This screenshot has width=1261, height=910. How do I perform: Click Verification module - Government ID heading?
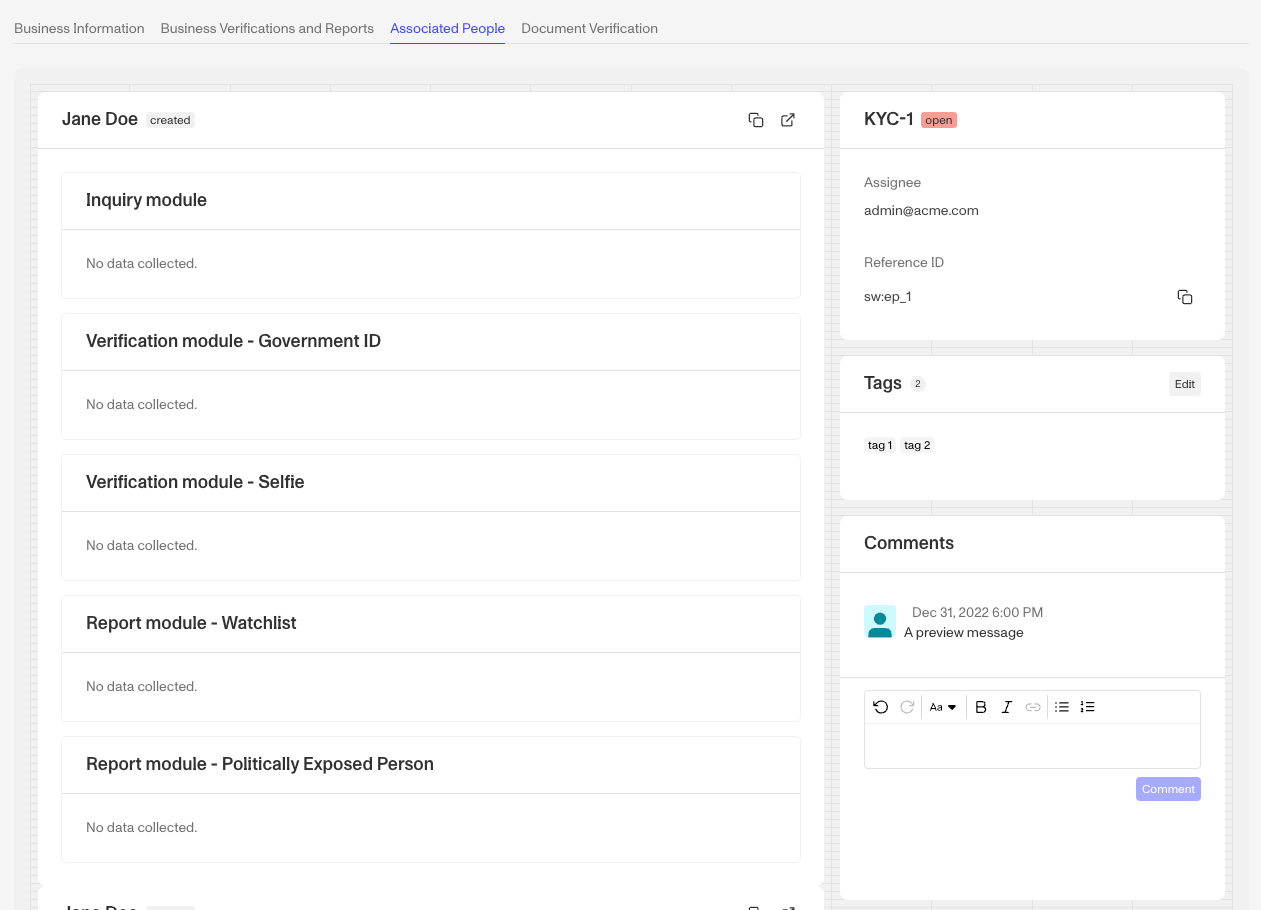[x=233, y=341]
